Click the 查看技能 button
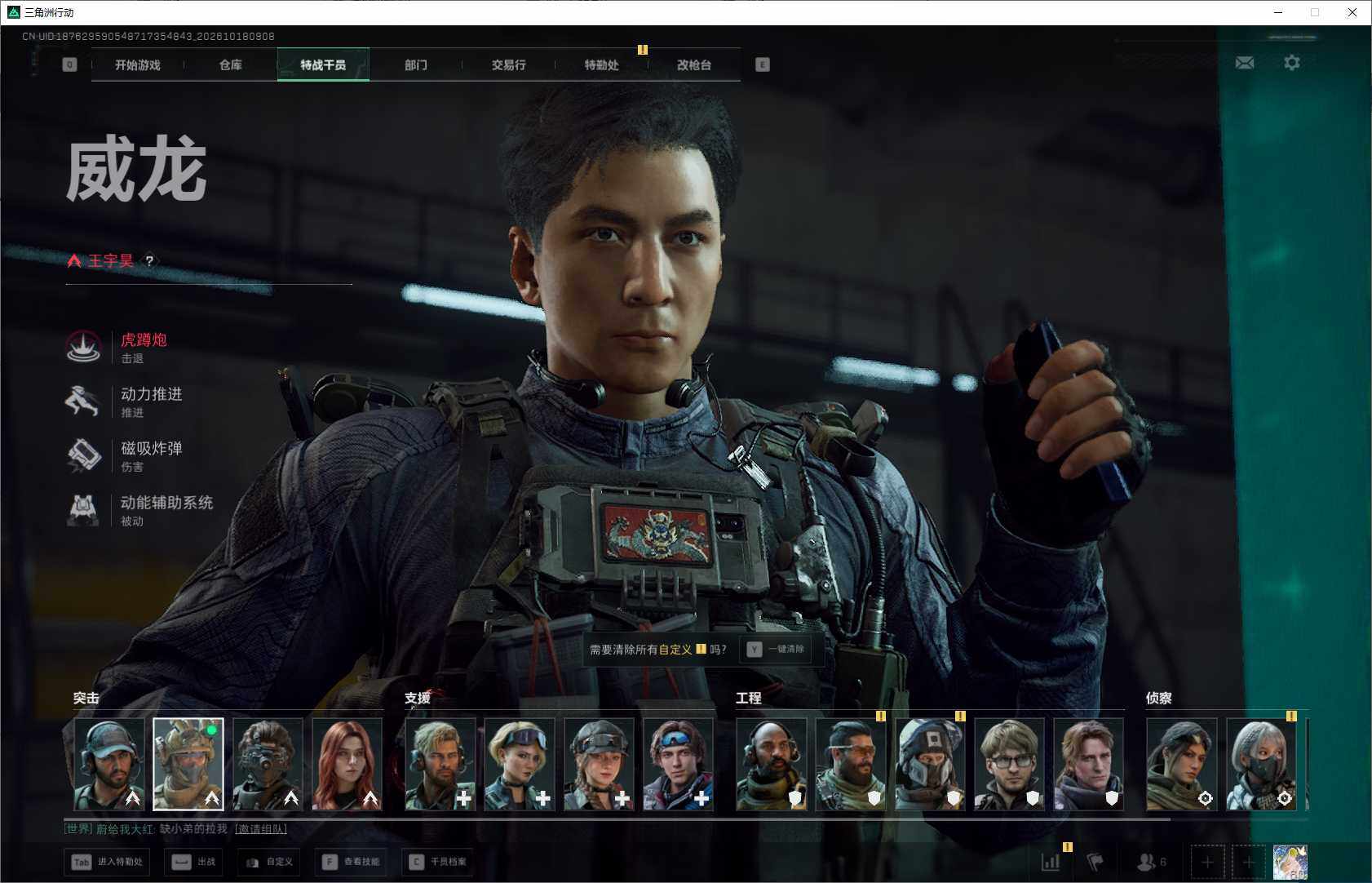This screenshot has width=1372, height=883. click(x=352, y=862)
